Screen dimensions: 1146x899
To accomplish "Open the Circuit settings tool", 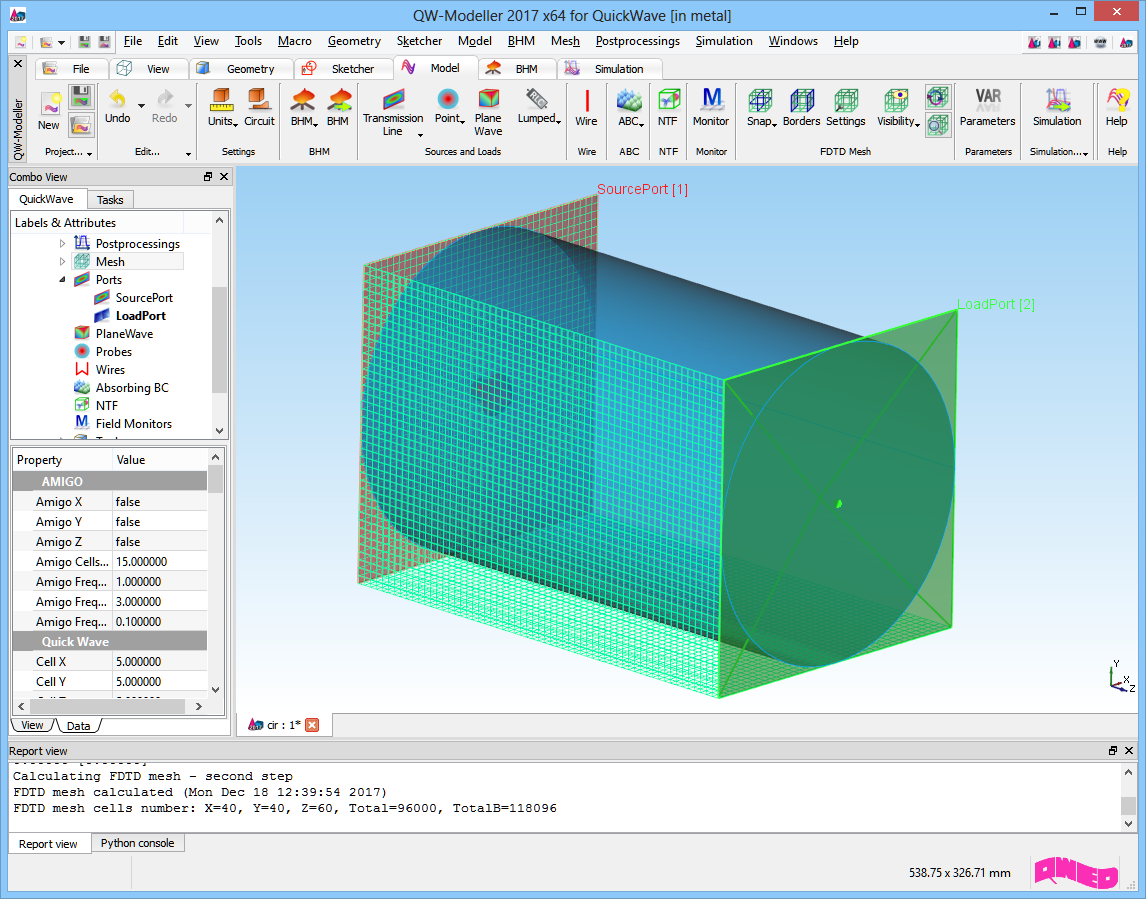I will 259,107.
